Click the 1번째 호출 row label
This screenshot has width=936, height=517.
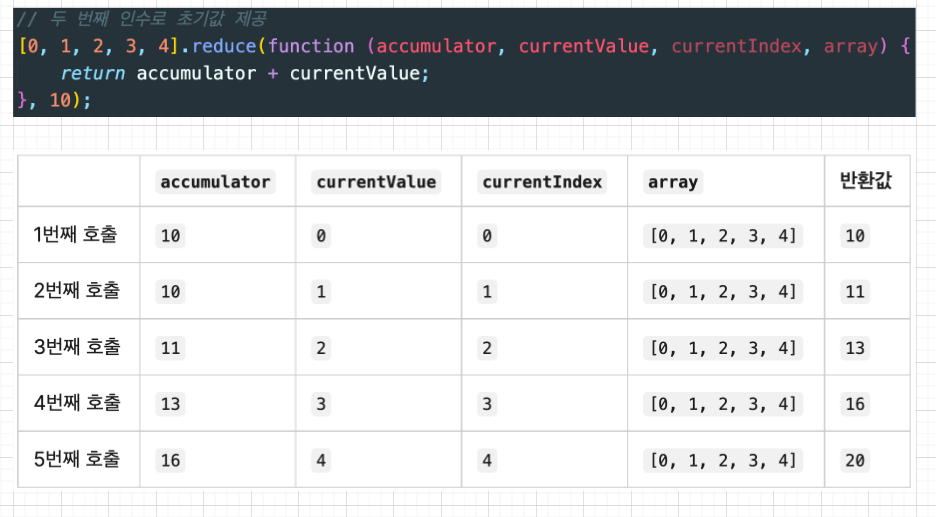[76, 235]
